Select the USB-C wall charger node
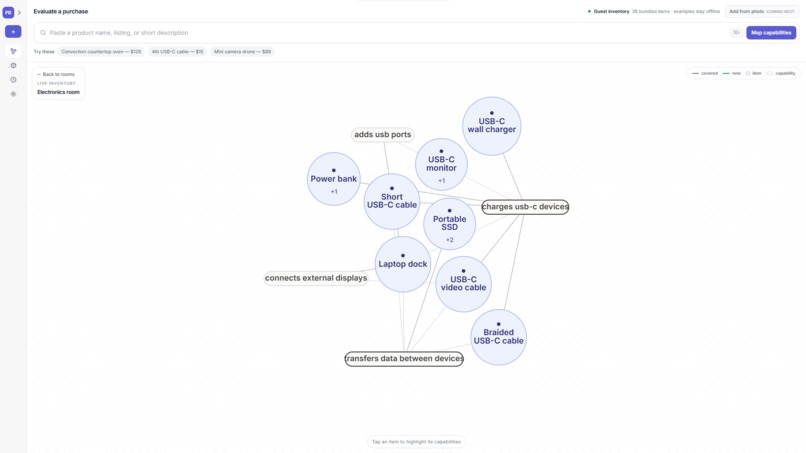 [491, 126]
